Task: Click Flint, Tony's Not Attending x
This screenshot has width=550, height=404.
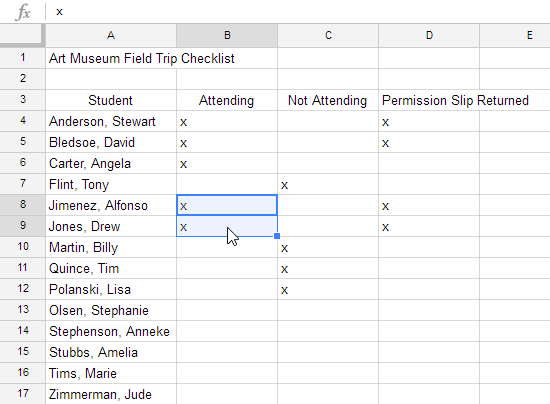Action: (284, 185)
